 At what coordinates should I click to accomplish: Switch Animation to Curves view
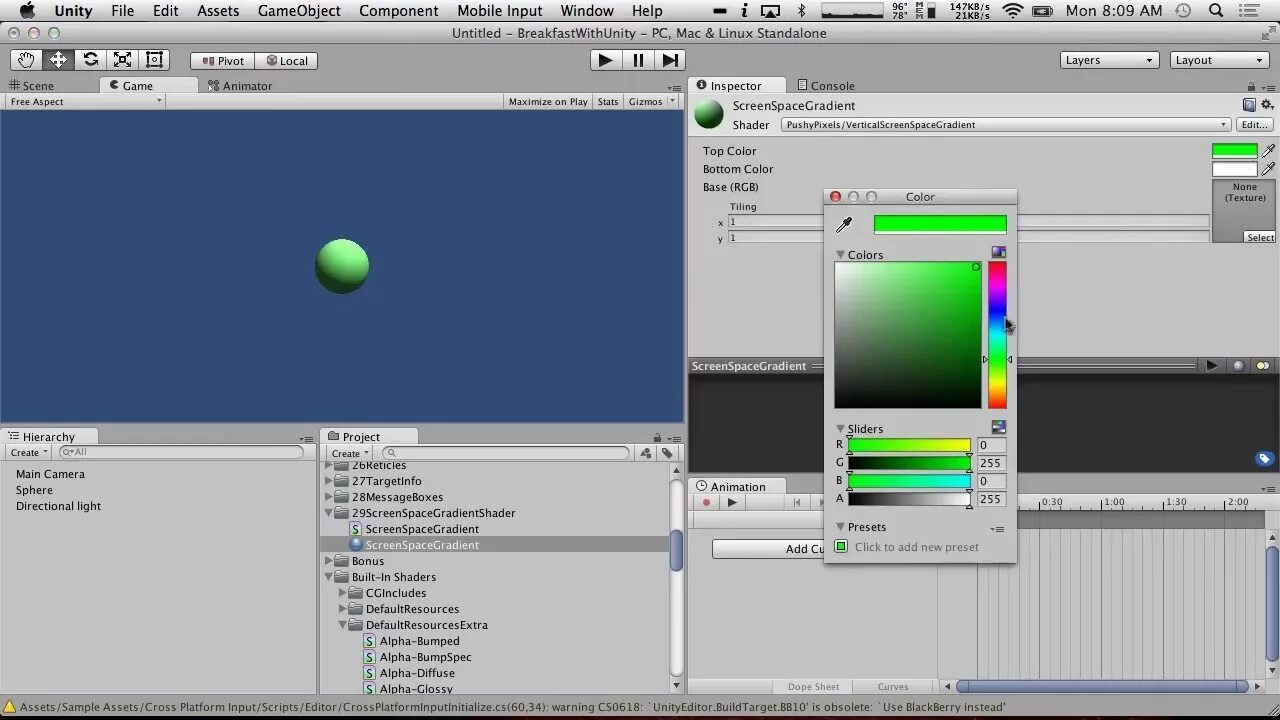point(893,687)
